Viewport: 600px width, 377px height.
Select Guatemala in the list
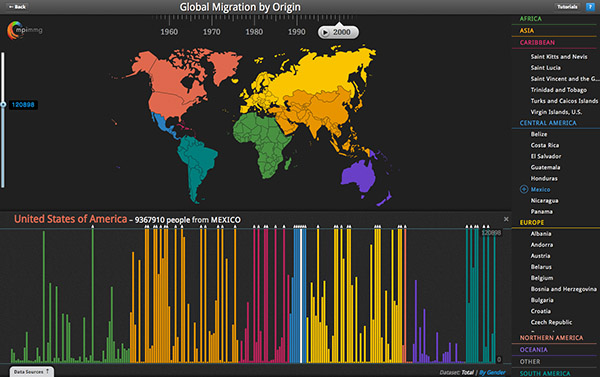click(545, 167)
